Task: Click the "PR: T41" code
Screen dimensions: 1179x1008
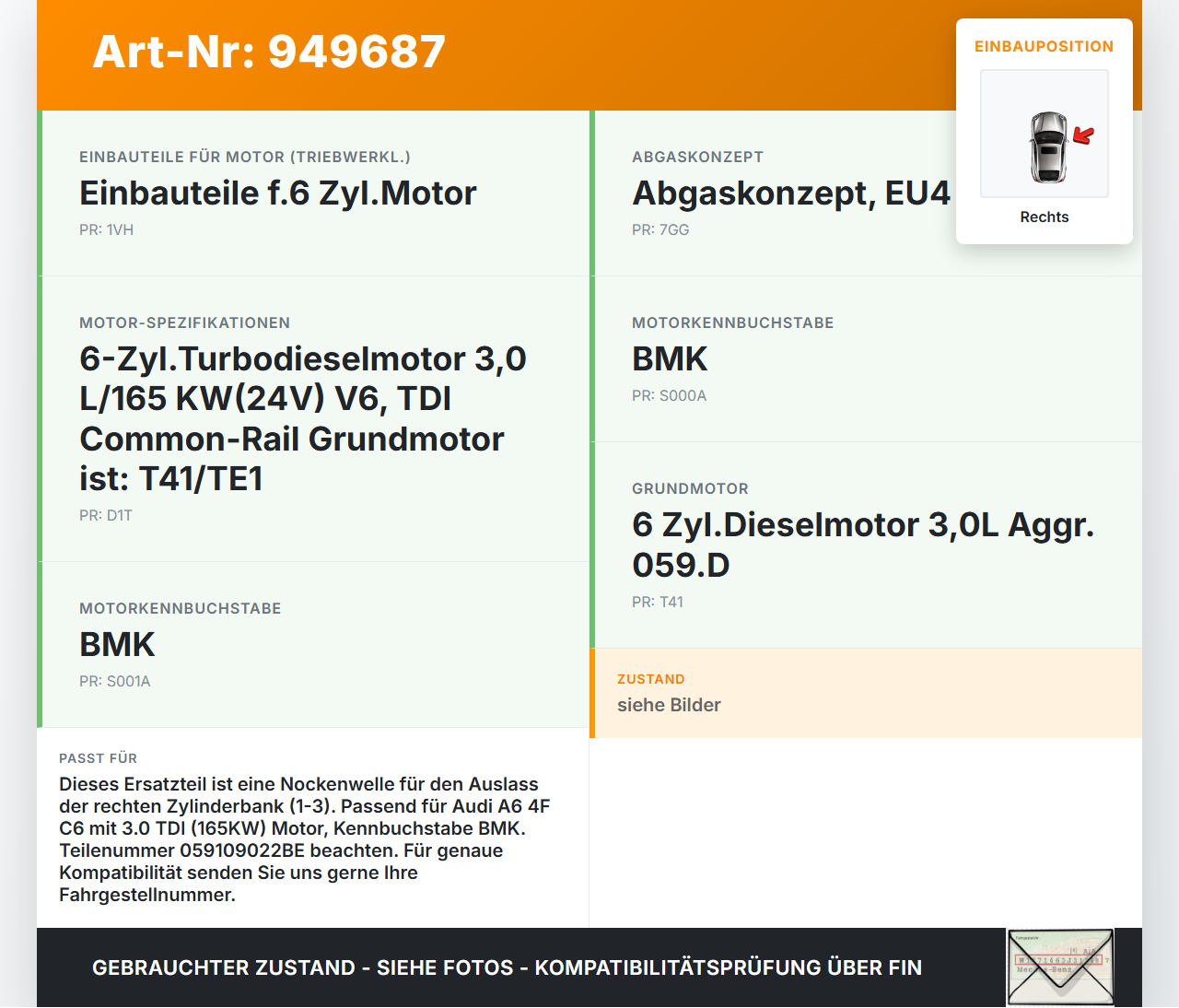Action: coord(656,602)
